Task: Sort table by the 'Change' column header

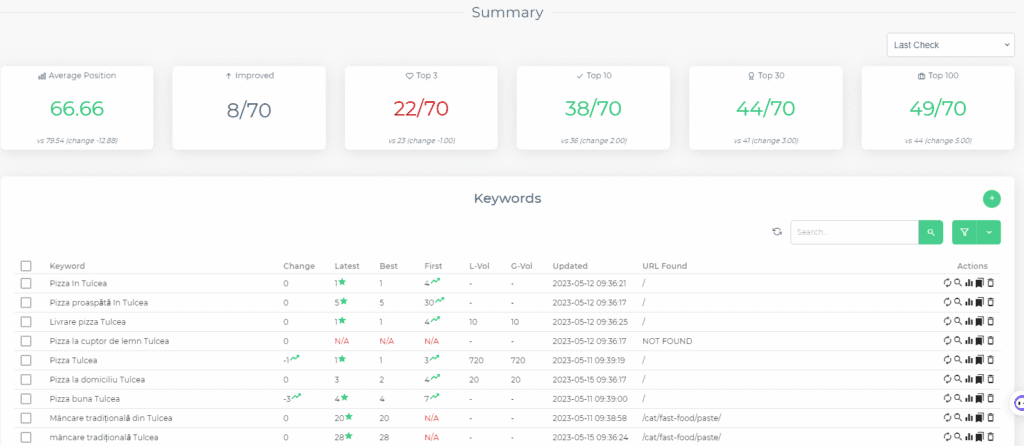Action: (x=299, y=266)
